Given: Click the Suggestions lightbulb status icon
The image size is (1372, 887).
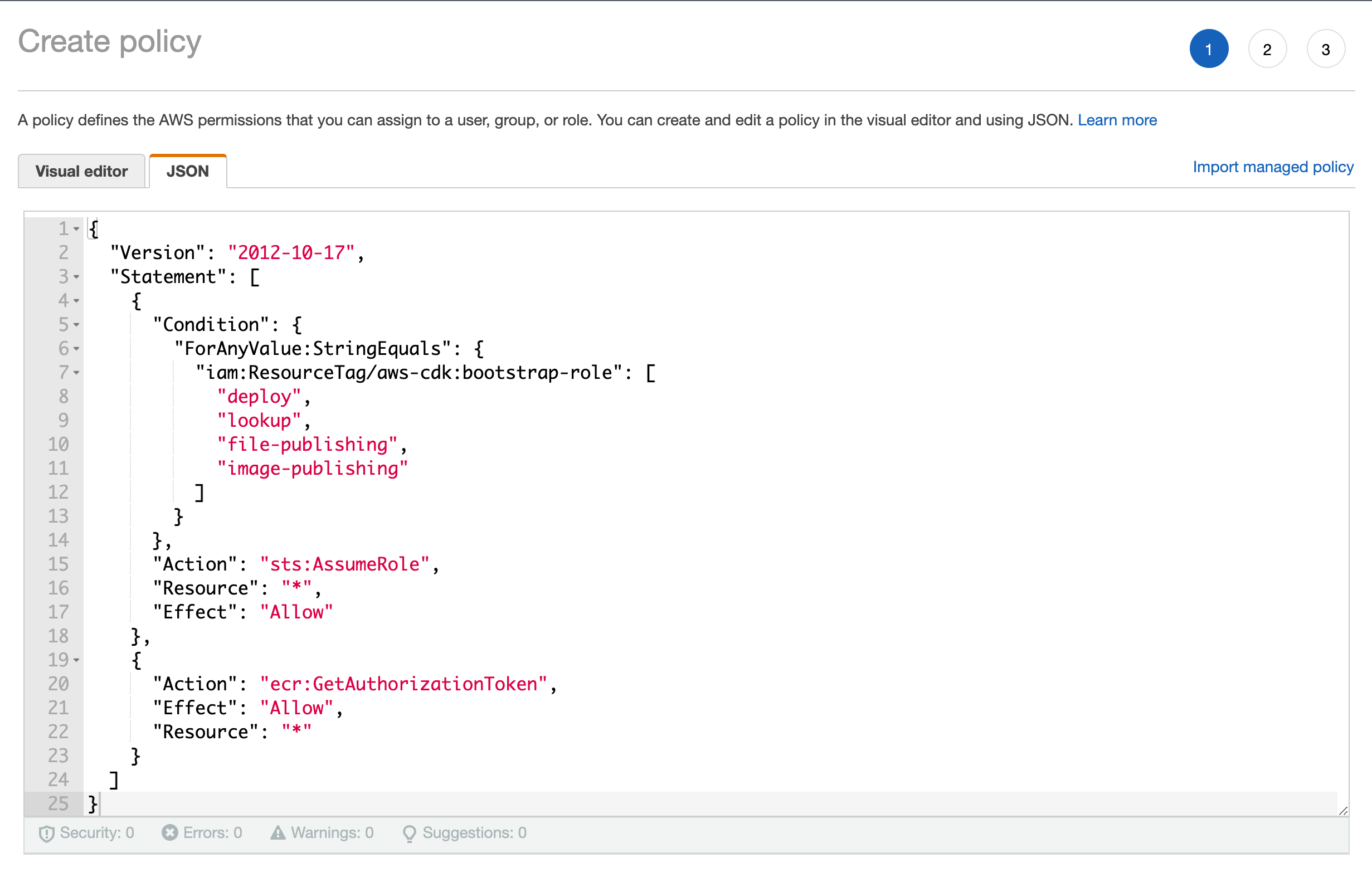Looking at the screenshot, I should click(x=409, y=834).
